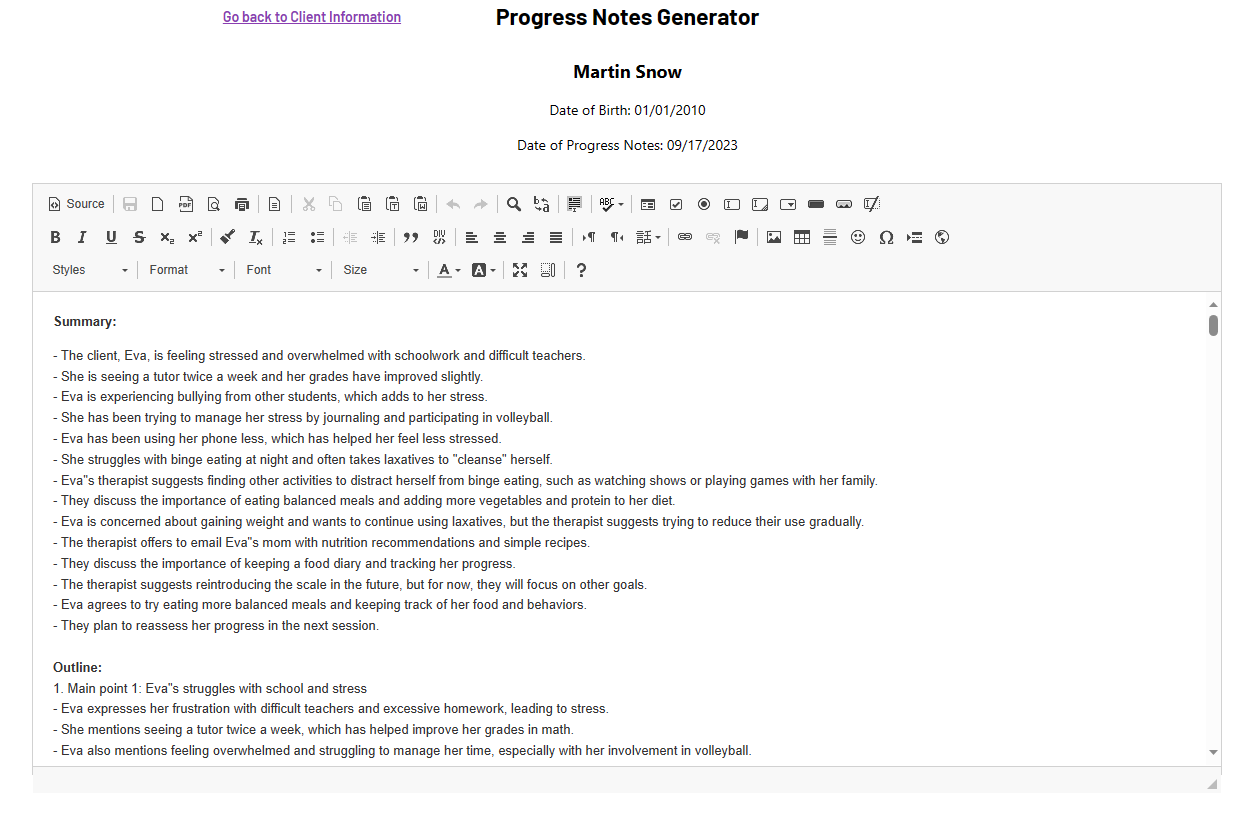Insert a Text Field
1236x817 pixels.
[x=732, y=204]
